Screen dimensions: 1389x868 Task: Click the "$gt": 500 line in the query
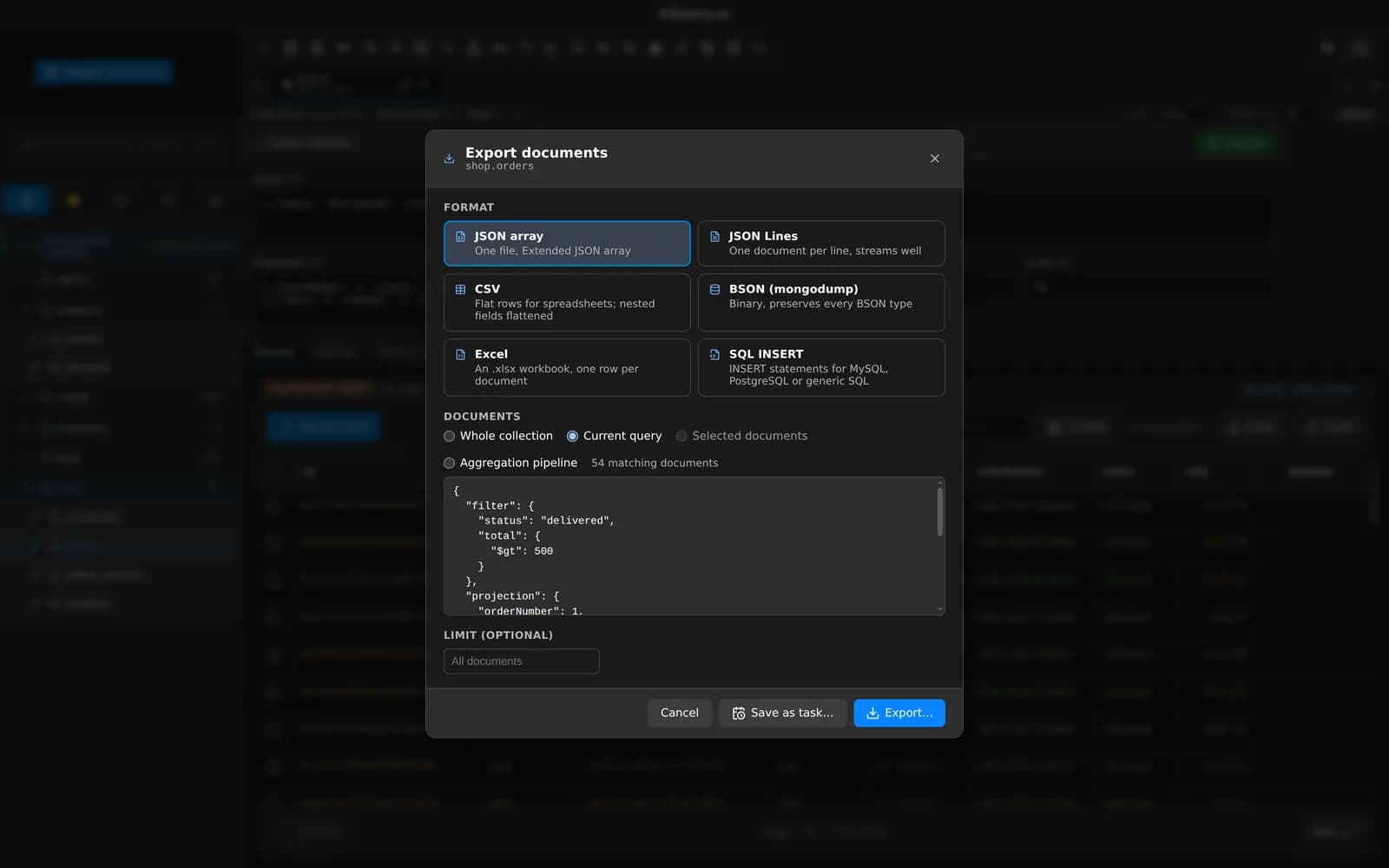(x=522, y=551)
